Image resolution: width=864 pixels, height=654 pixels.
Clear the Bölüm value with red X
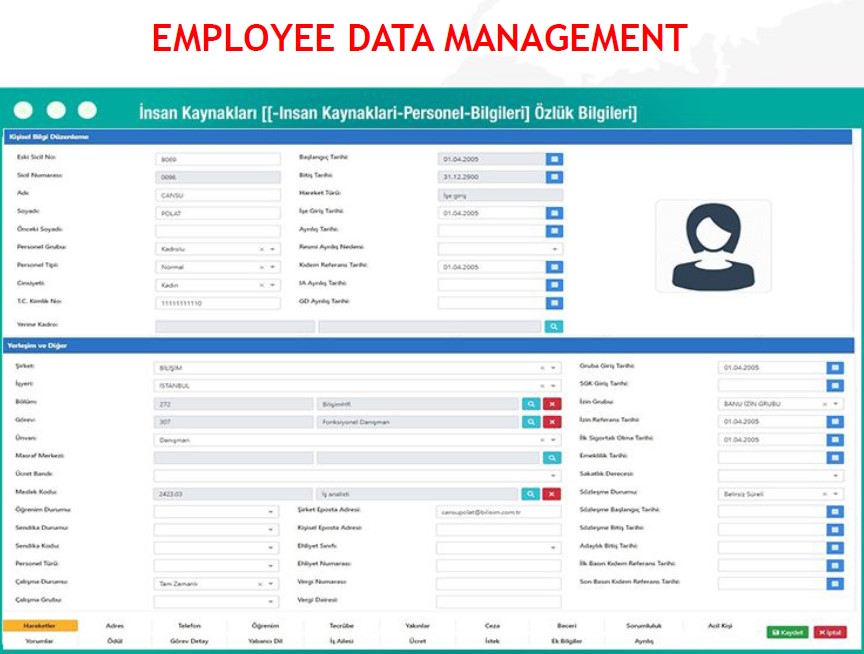pos(552,404)
